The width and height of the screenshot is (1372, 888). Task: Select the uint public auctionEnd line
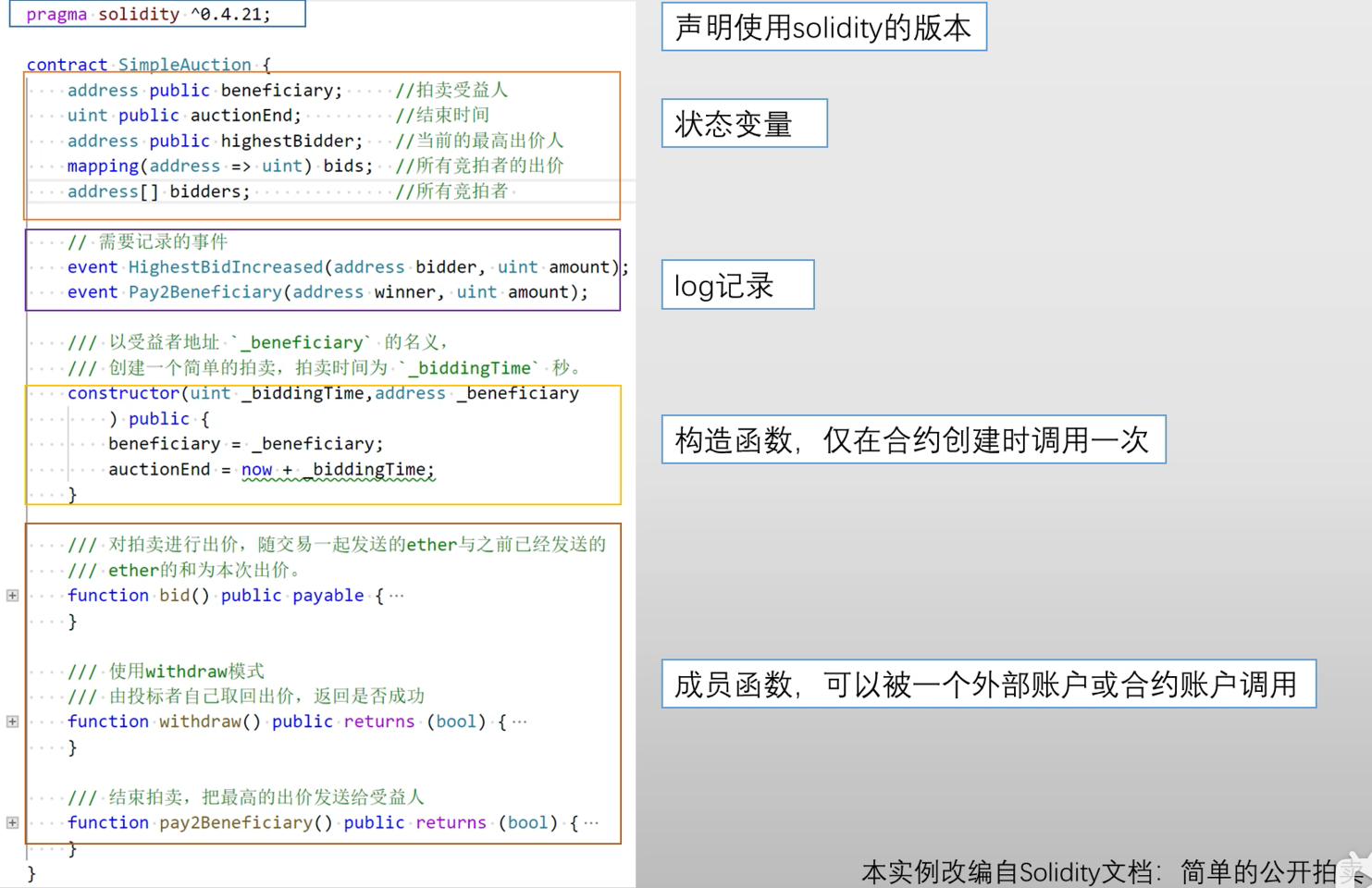[x=278, y=115]
